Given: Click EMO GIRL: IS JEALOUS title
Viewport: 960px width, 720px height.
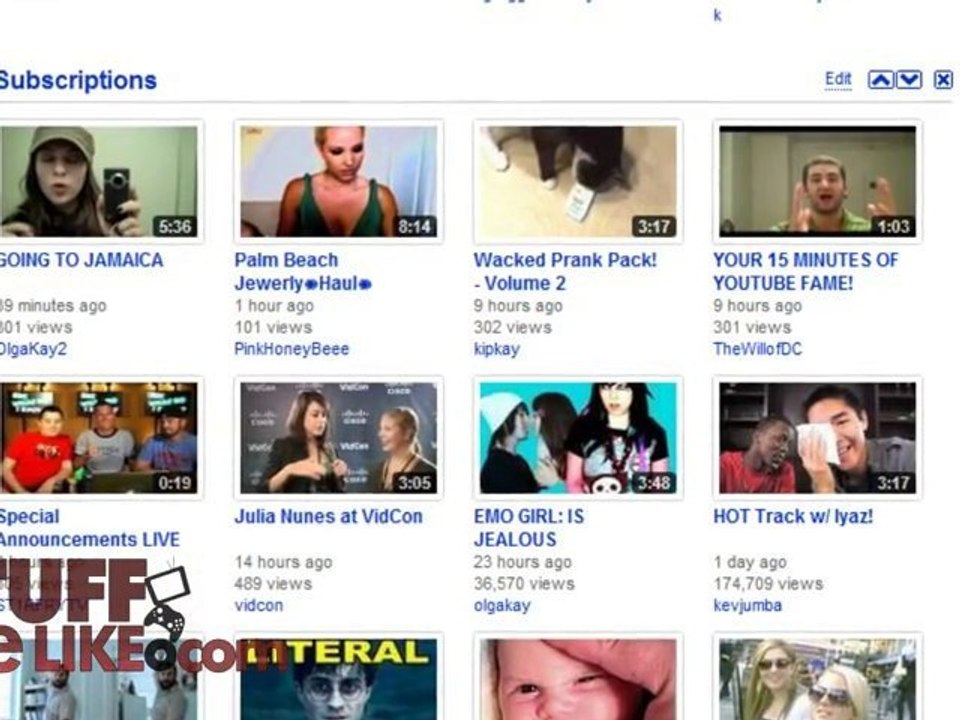Looking at the screenshot, I should [x=529, y=528].
